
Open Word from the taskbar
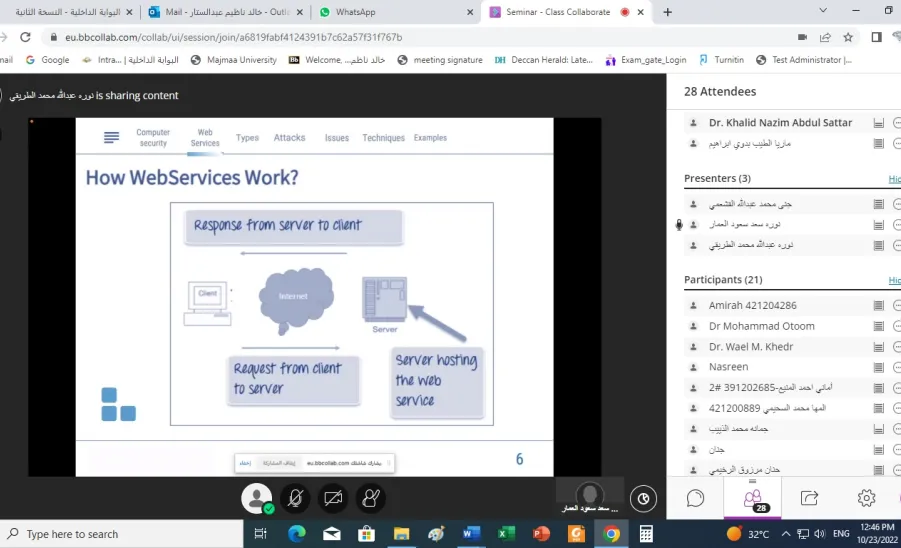pyautogui.click(x=471, y=534)
